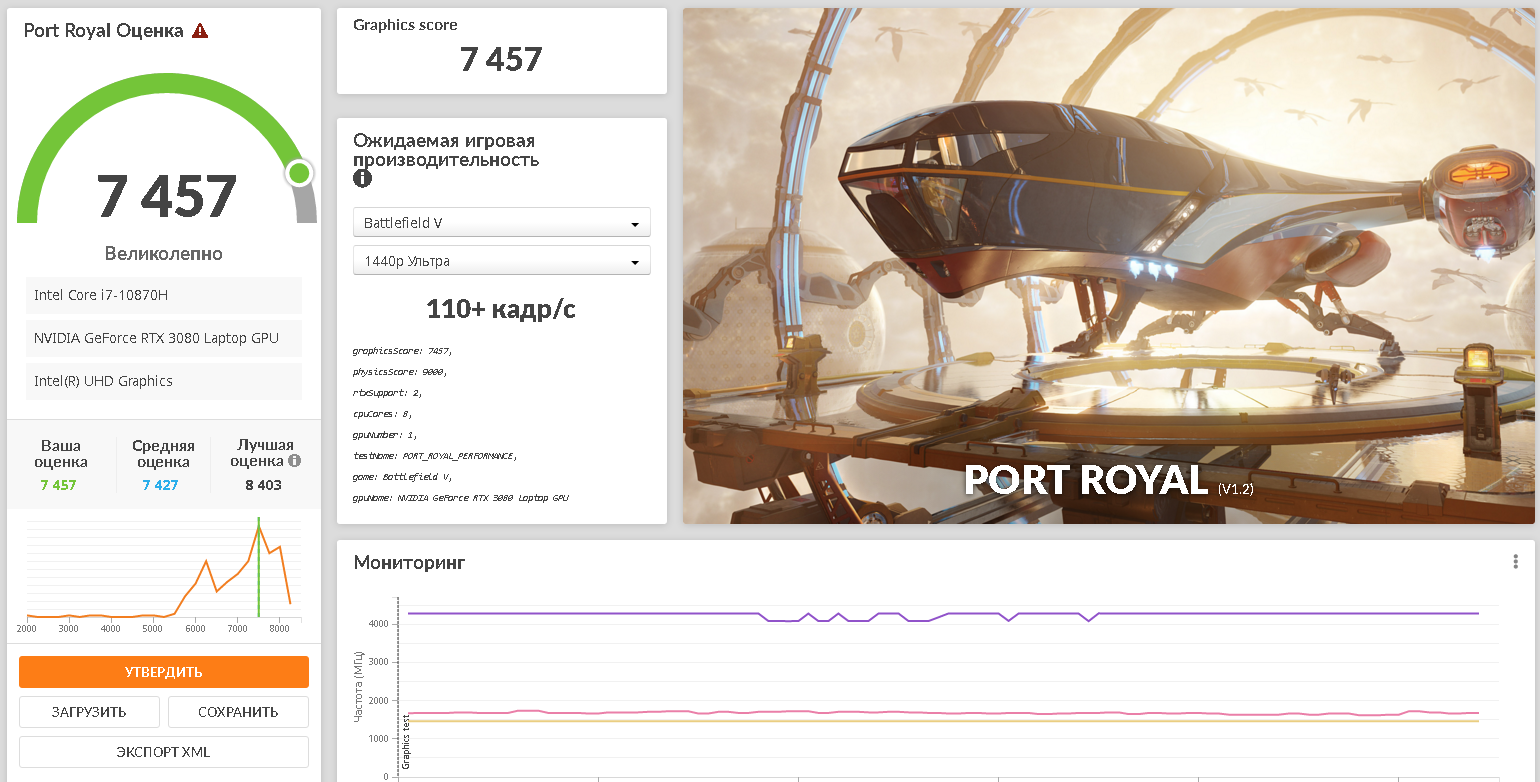1540x782 pixels.
Task: Click the green score gauge indicator dot
Action: pos(299,173)
